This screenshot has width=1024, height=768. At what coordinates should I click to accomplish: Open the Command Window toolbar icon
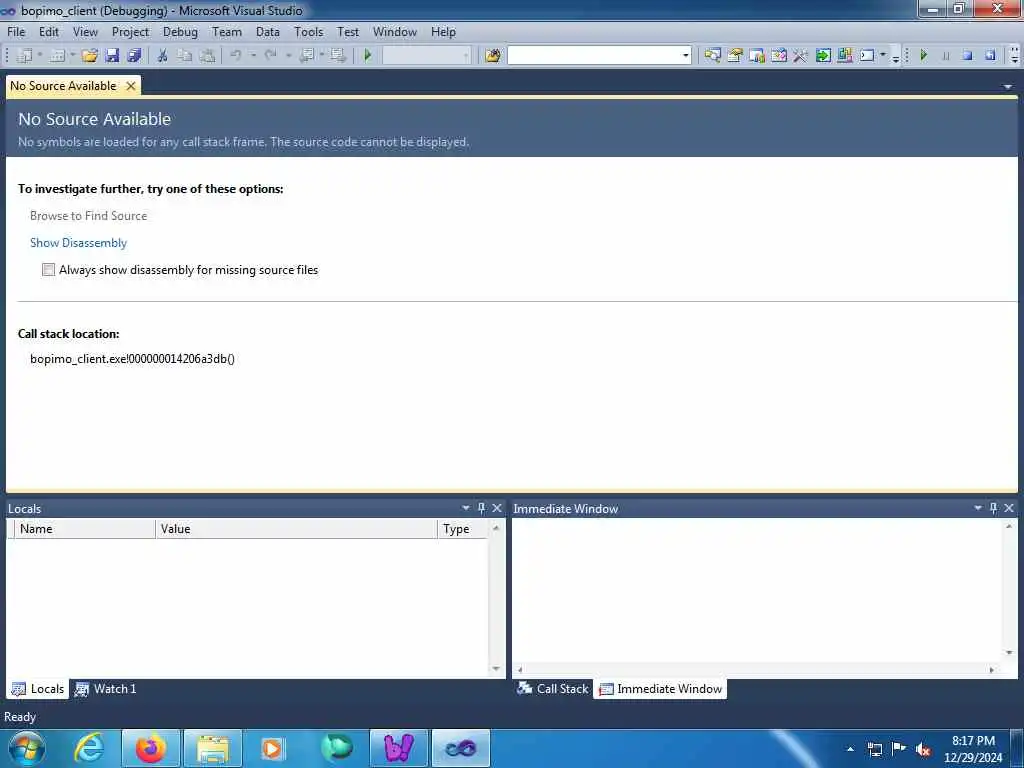point(867,56)
